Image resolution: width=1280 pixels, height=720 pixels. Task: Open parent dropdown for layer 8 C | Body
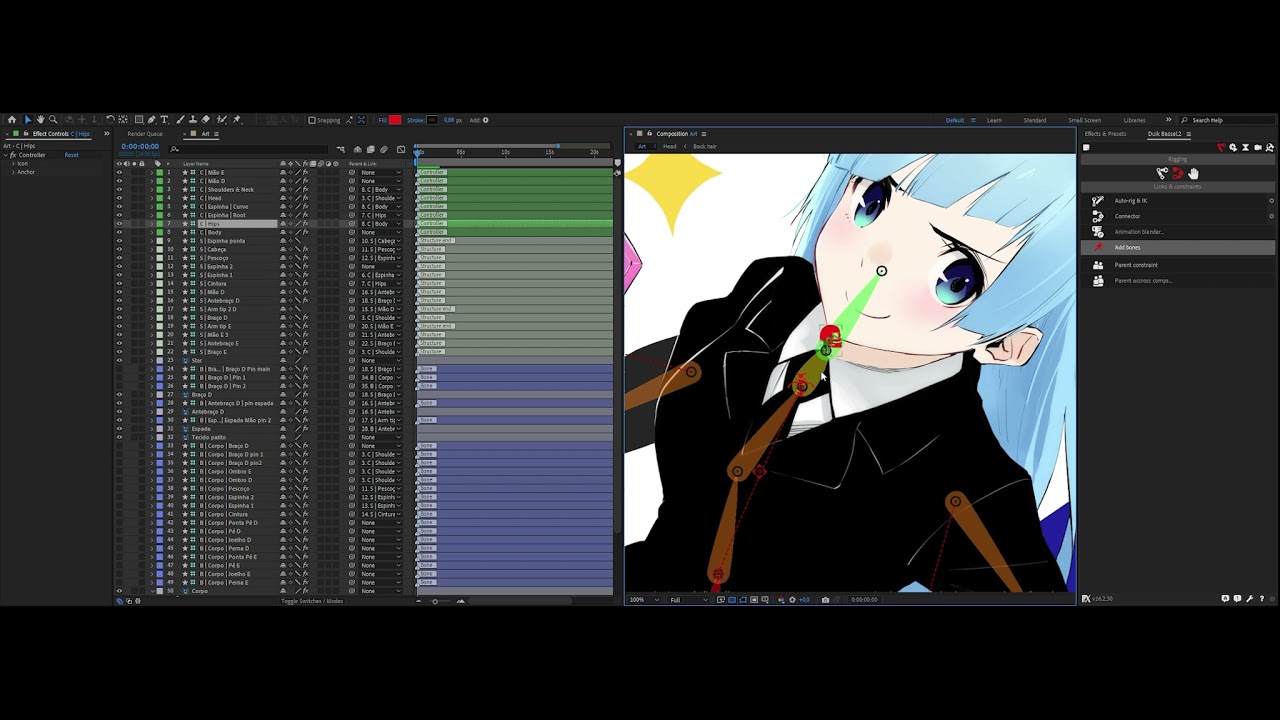pyautogui.click(x=381, y=232)
